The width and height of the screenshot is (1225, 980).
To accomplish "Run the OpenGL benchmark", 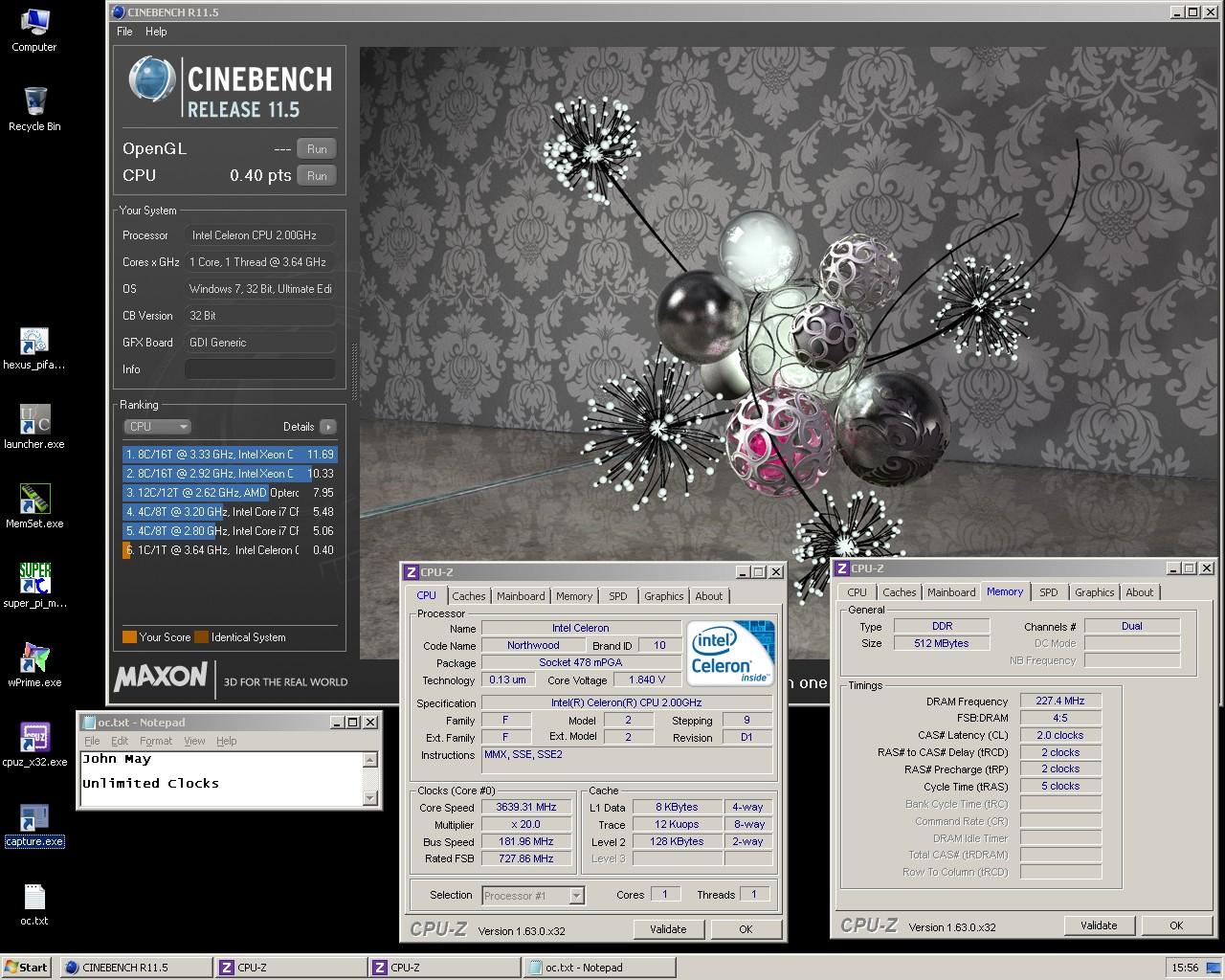I will 317,149.
